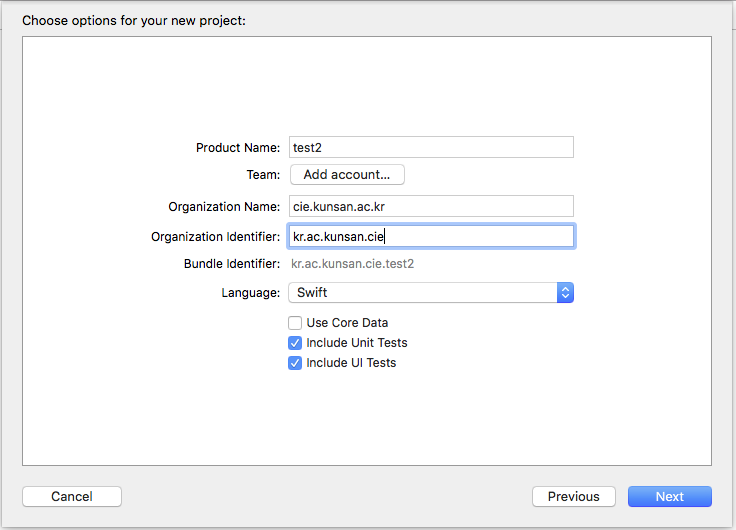Viewport: 736px width, 530px height.
Task: Enable the Use Core Data checkbox
Action: (295, 323)
